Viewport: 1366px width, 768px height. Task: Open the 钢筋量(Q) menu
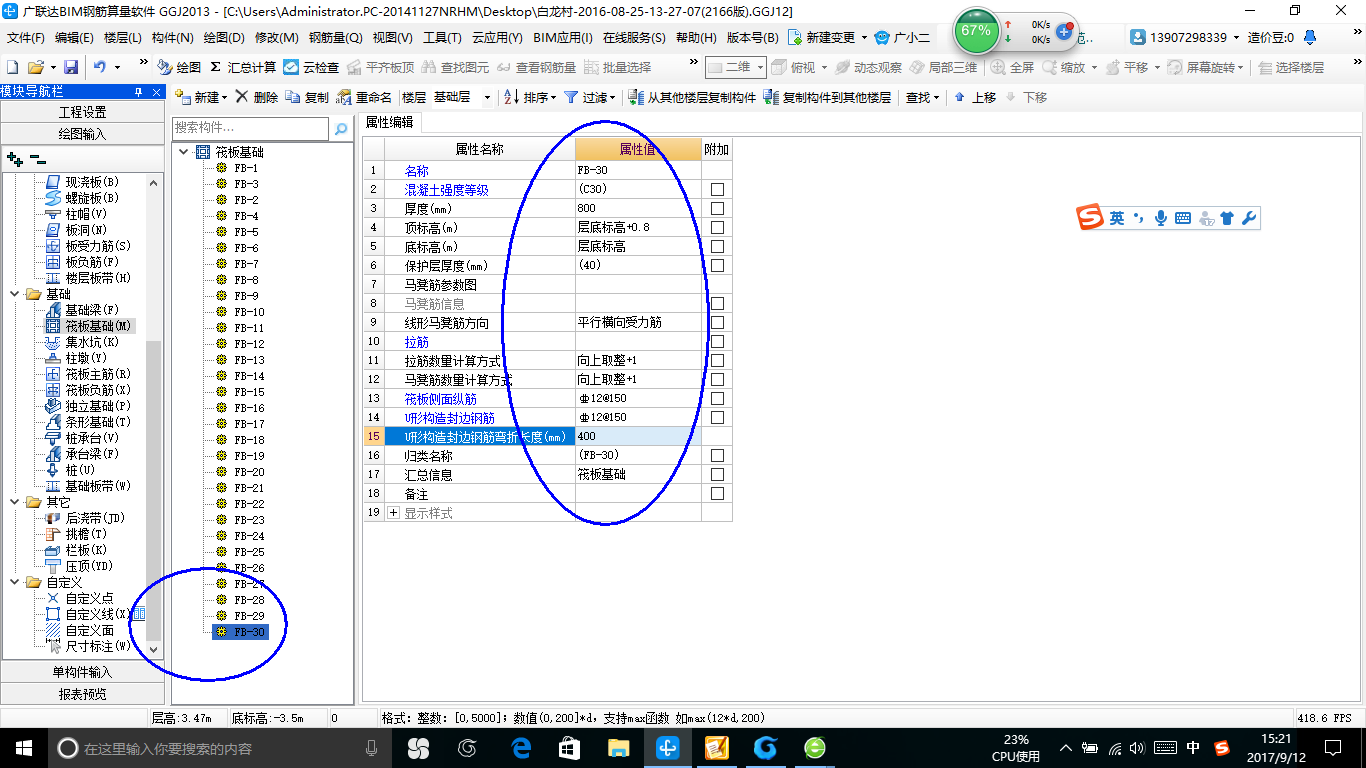pos(335,37)
